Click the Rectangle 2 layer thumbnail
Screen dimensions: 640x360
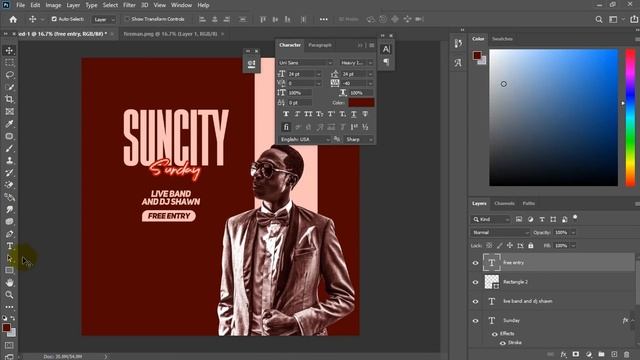pos(492,282)
